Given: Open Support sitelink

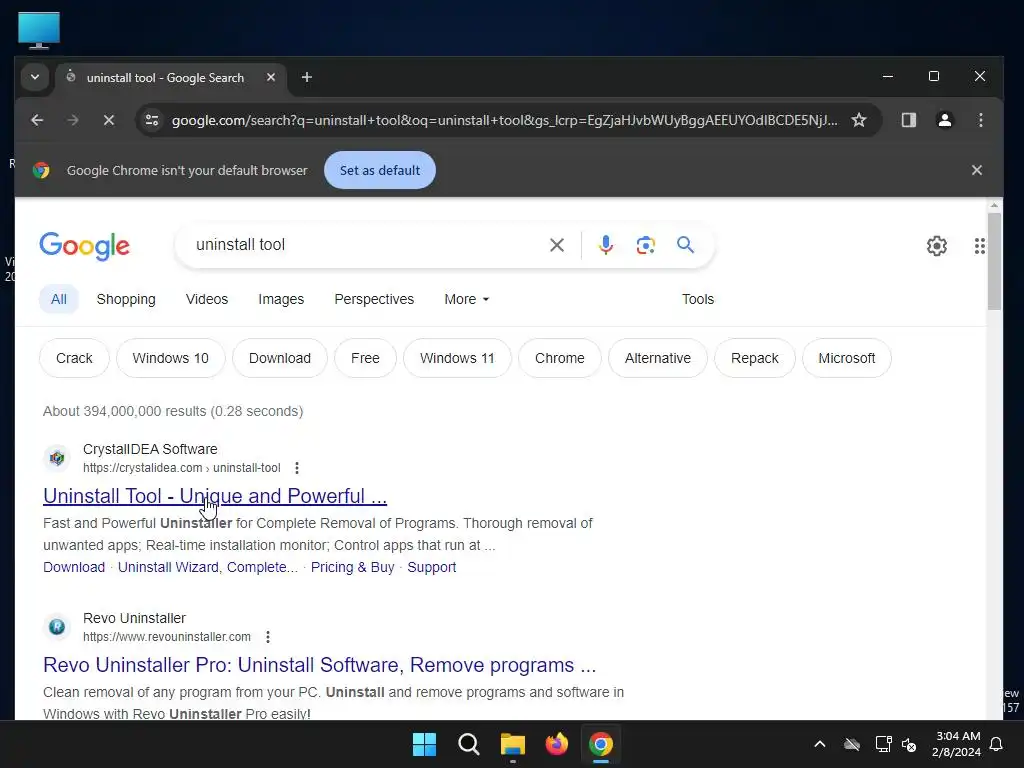Looking at the screenshot, I should (x=432, y=567).
